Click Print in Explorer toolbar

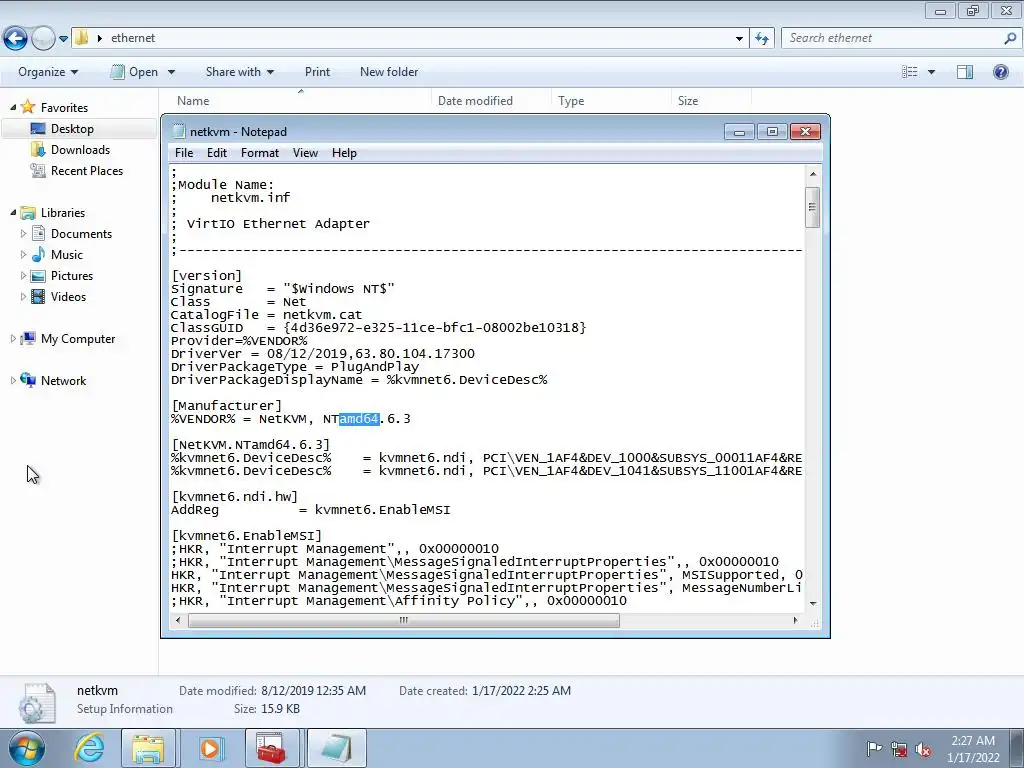pyautogui.click(x=317, y=72)
